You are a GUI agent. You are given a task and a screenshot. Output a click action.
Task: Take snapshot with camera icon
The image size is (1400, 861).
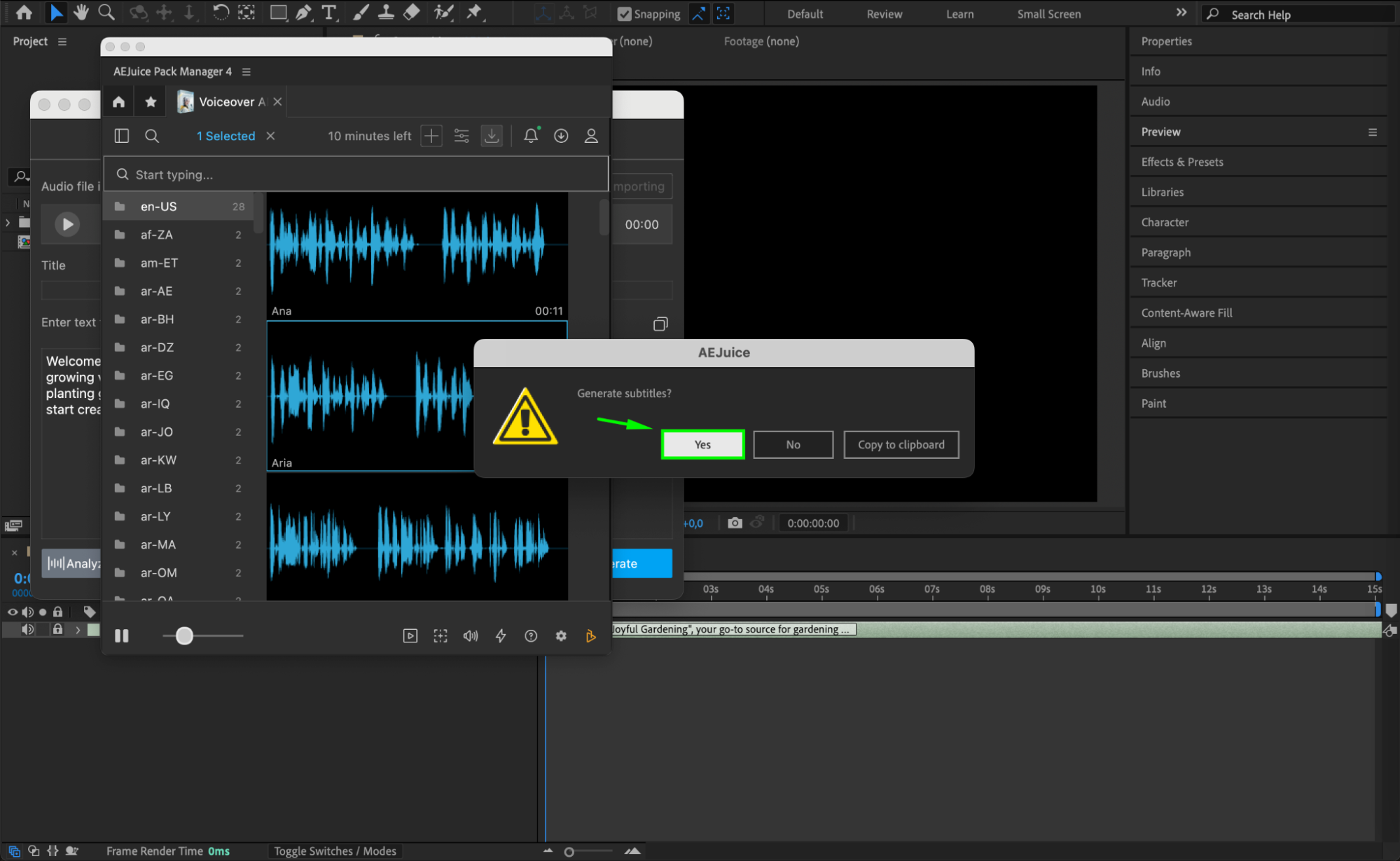(x=735, y=523)
